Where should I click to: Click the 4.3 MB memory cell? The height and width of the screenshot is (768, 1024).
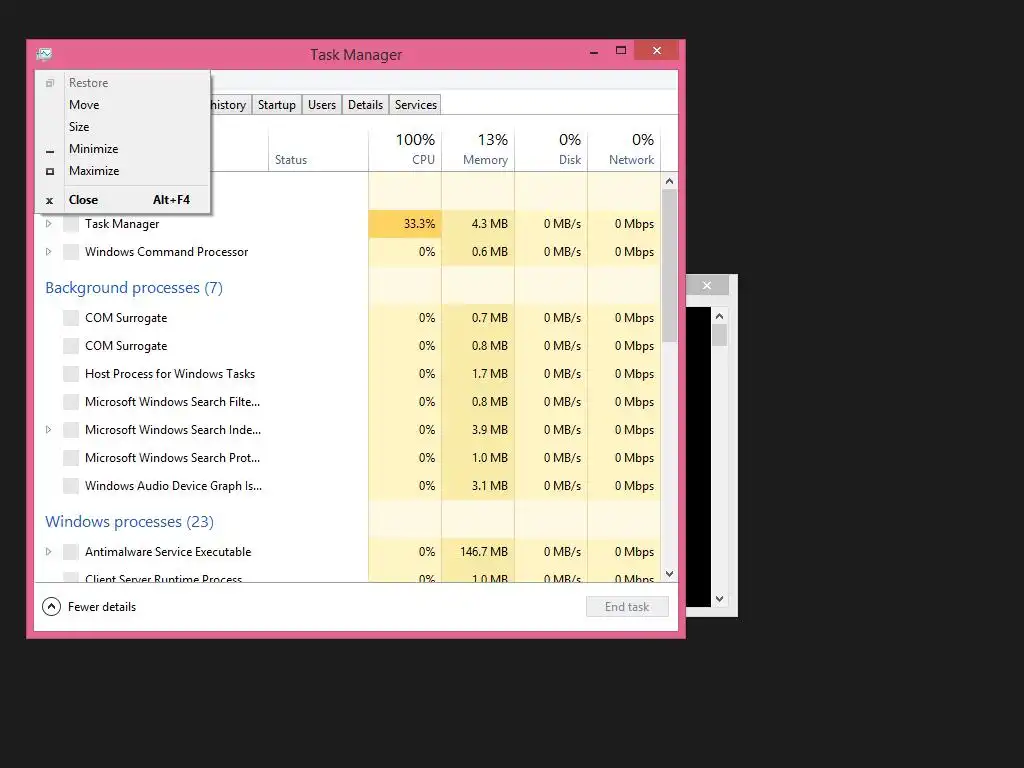click(478, 224)
